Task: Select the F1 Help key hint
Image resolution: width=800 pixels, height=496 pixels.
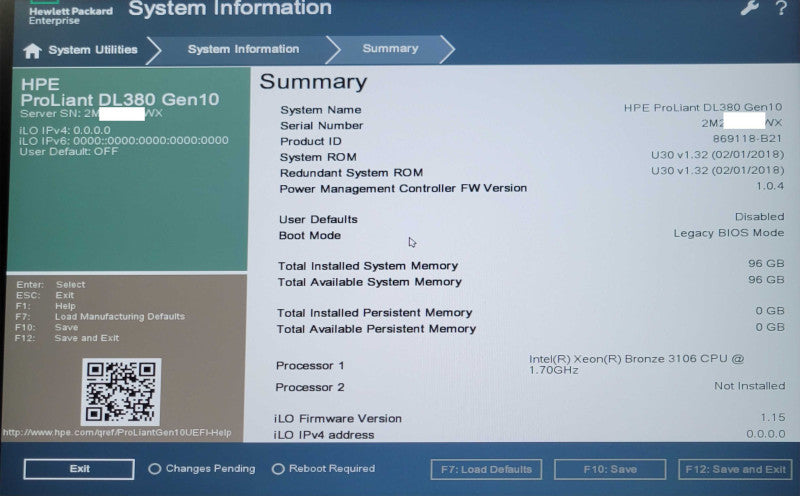Action: (x=45, y=306)
